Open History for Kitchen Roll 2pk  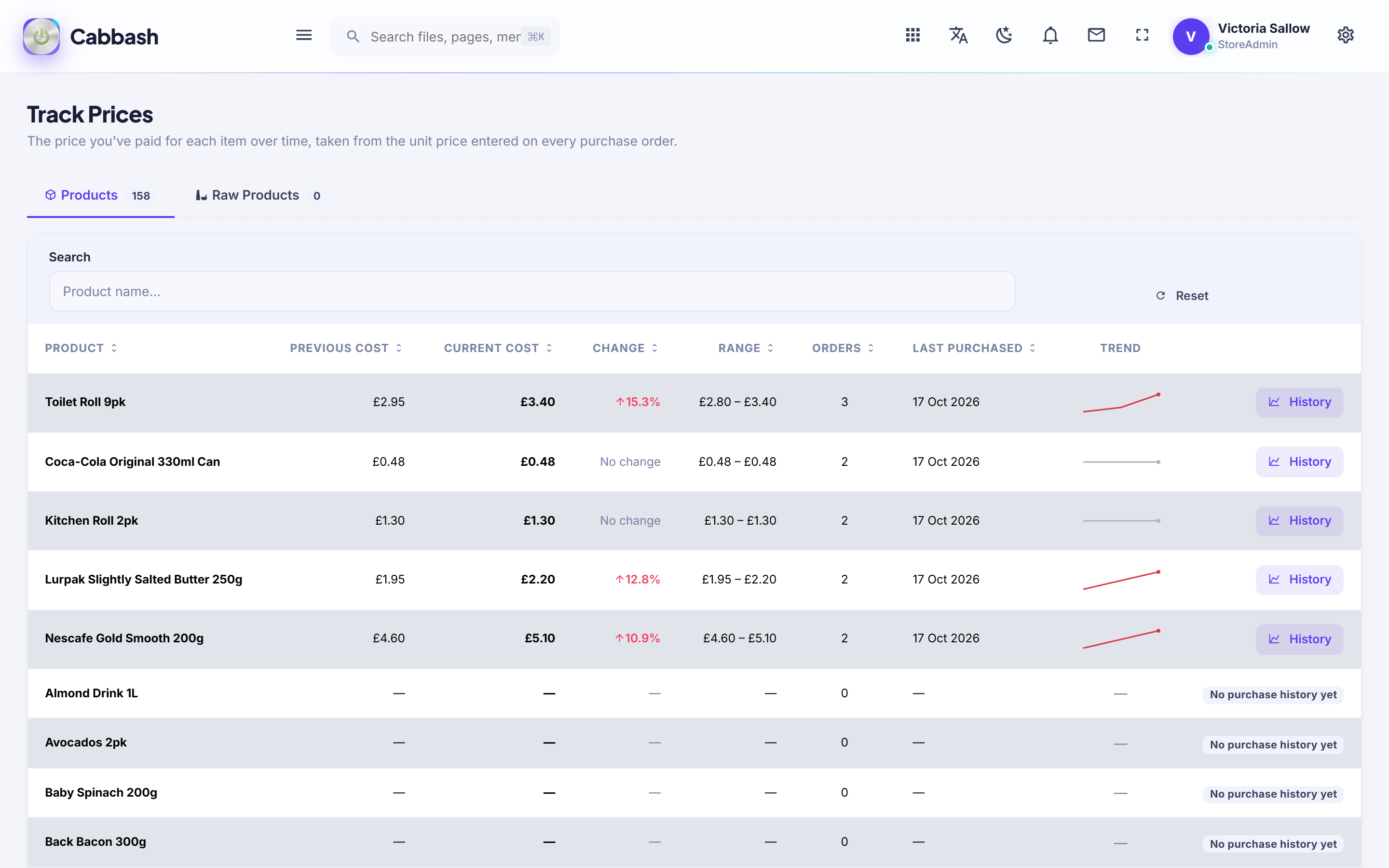tap(1299, 521)
